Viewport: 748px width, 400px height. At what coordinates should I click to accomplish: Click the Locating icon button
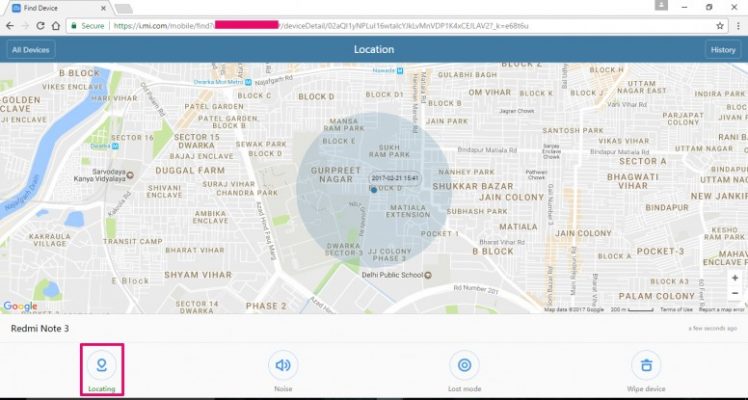[x=101, y=365]
